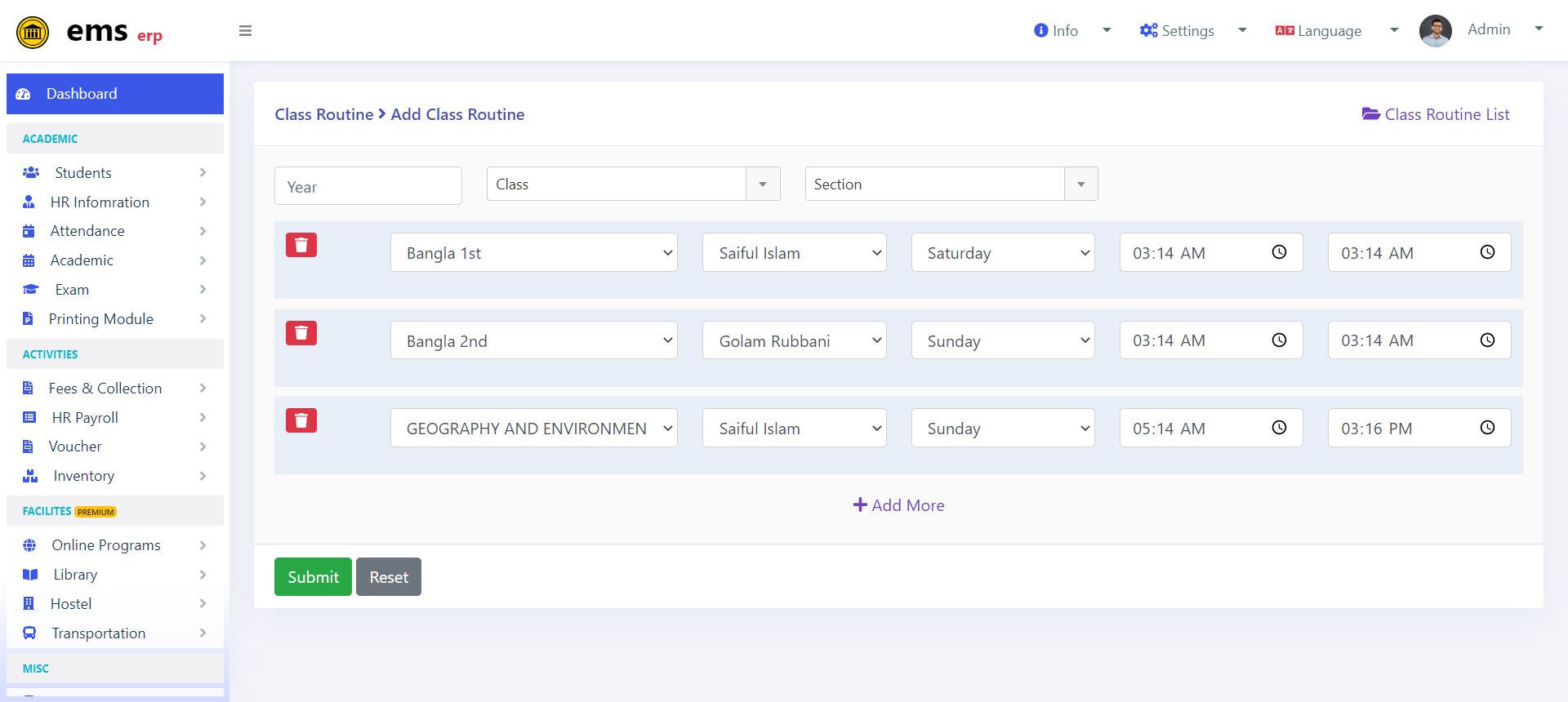Open clock picker for 03:16 PM time
Screen dimensions: 1568x702
(x=1487, y=428)
